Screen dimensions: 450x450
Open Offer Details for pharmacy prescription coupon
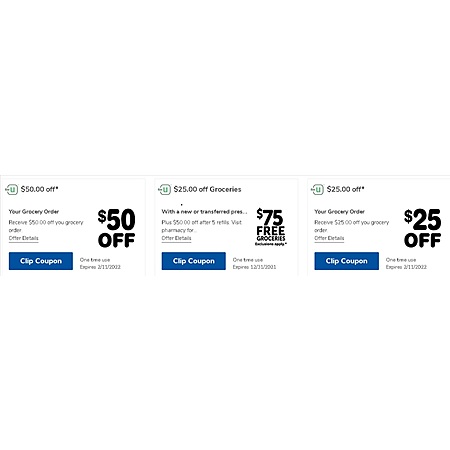coord(177,238)
